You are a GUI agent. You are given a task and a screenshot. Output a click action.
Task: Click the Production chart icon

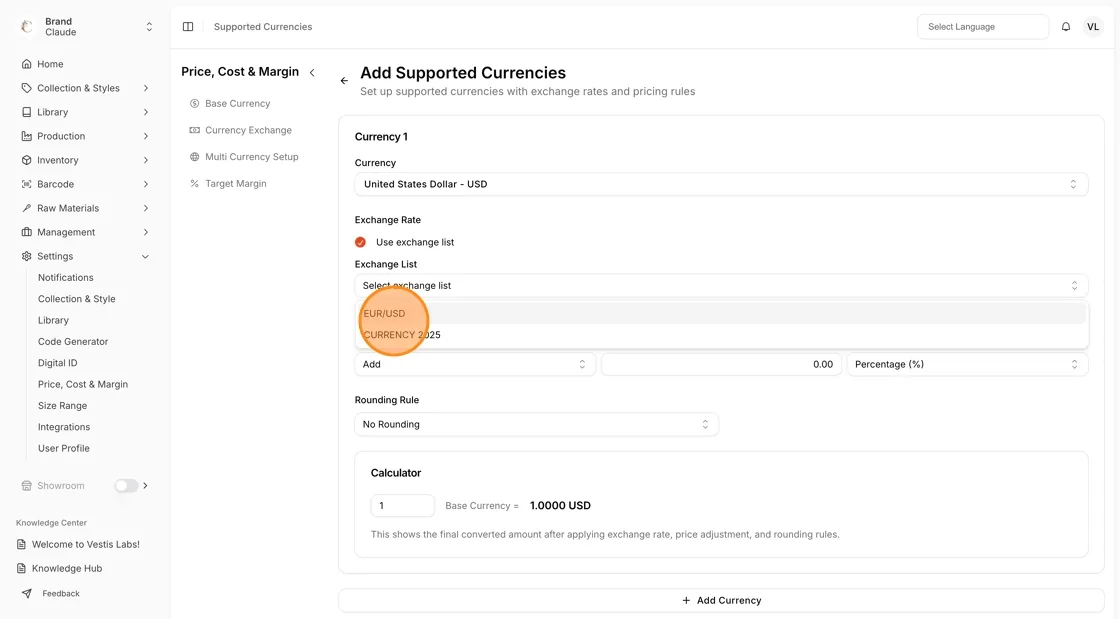[26, 136]
